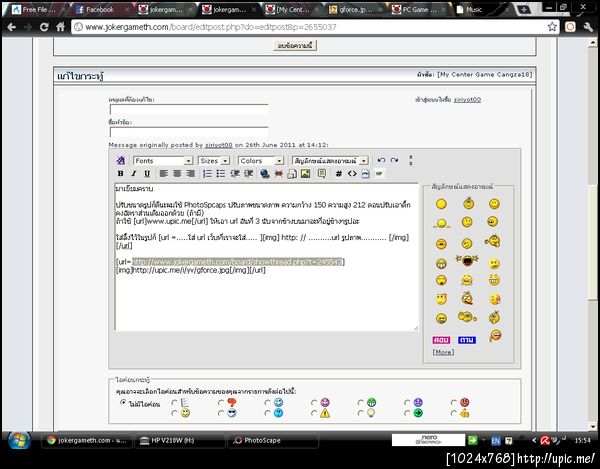Click the delete this message button
This screenshot has height=469, width=600.
pos(295,46)
